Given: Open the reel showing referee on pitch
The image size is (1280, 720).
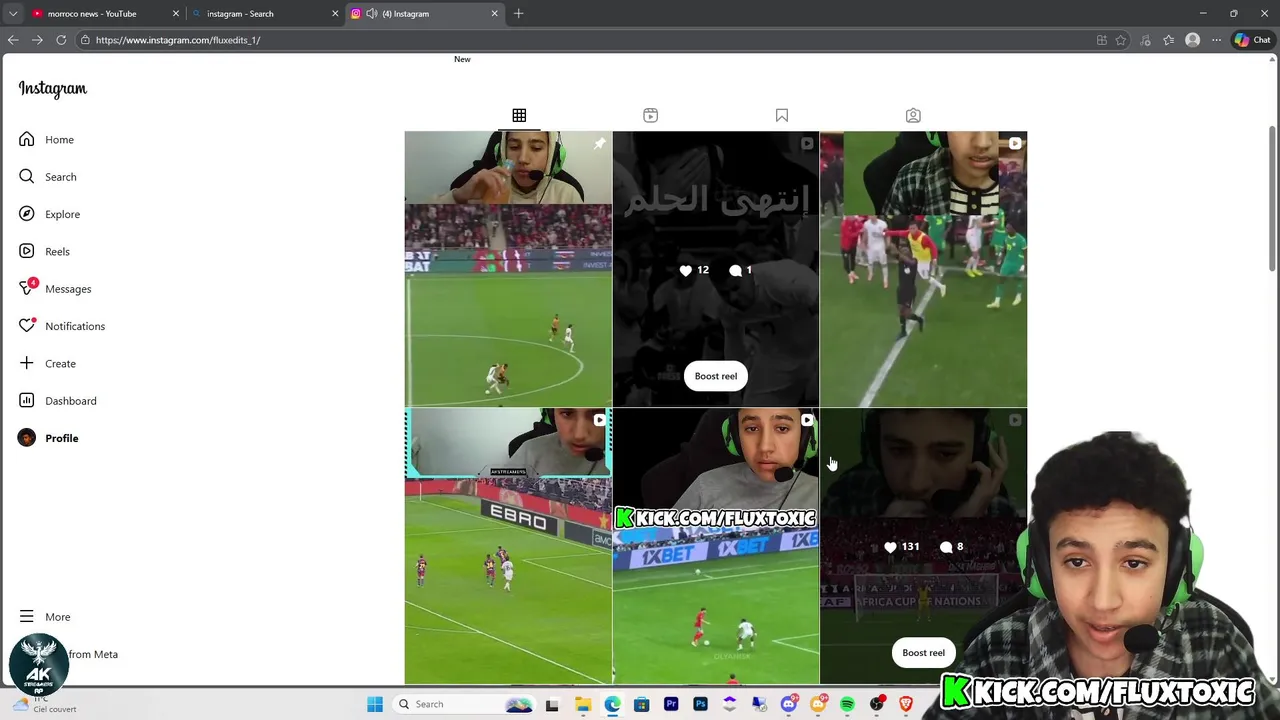Looking at the screenshot, I should pyautogui.click(x=923, y=269).
